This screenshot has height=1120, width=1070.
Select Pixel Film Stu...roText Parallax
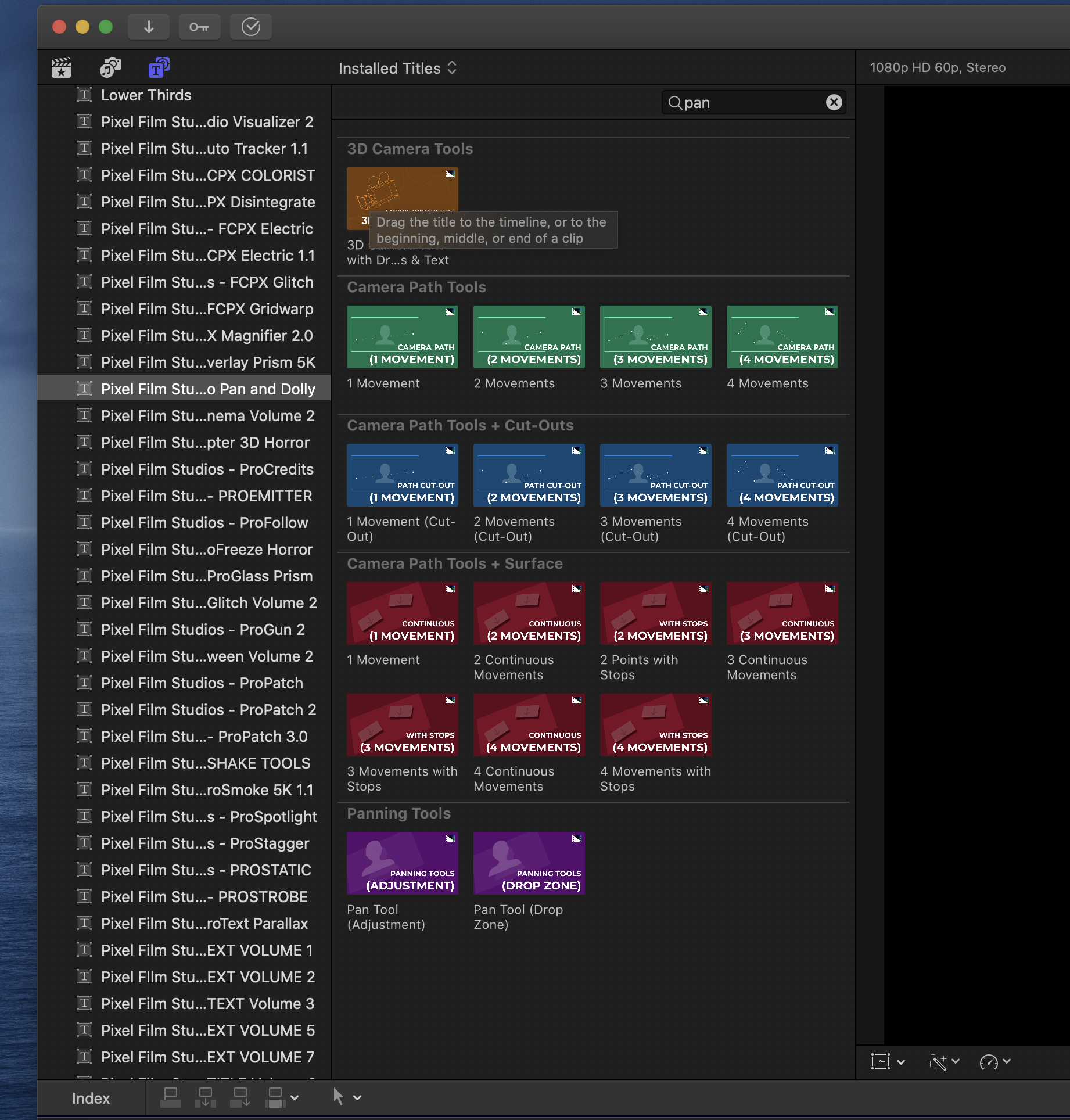pos(184,924)
